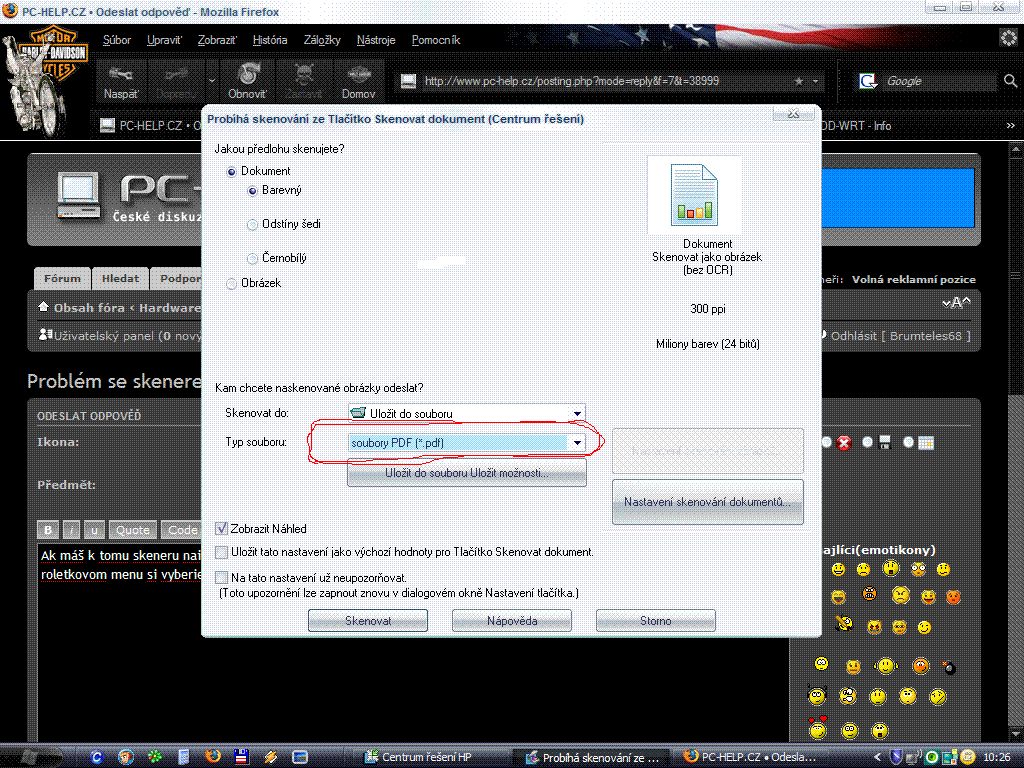Click the bold B formatting button
This screenshot has height=768, width=1024.
[x=48, y=530]
